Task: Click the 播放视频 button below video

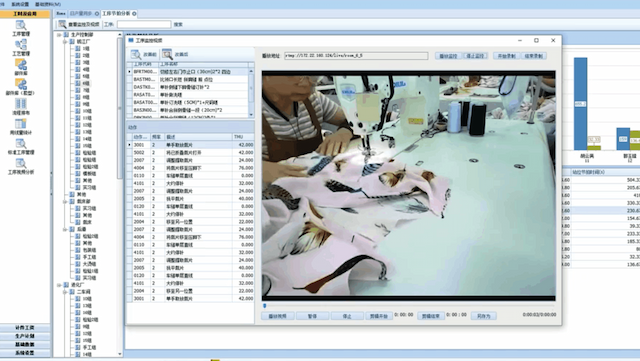Action: (x=278, y=316)
